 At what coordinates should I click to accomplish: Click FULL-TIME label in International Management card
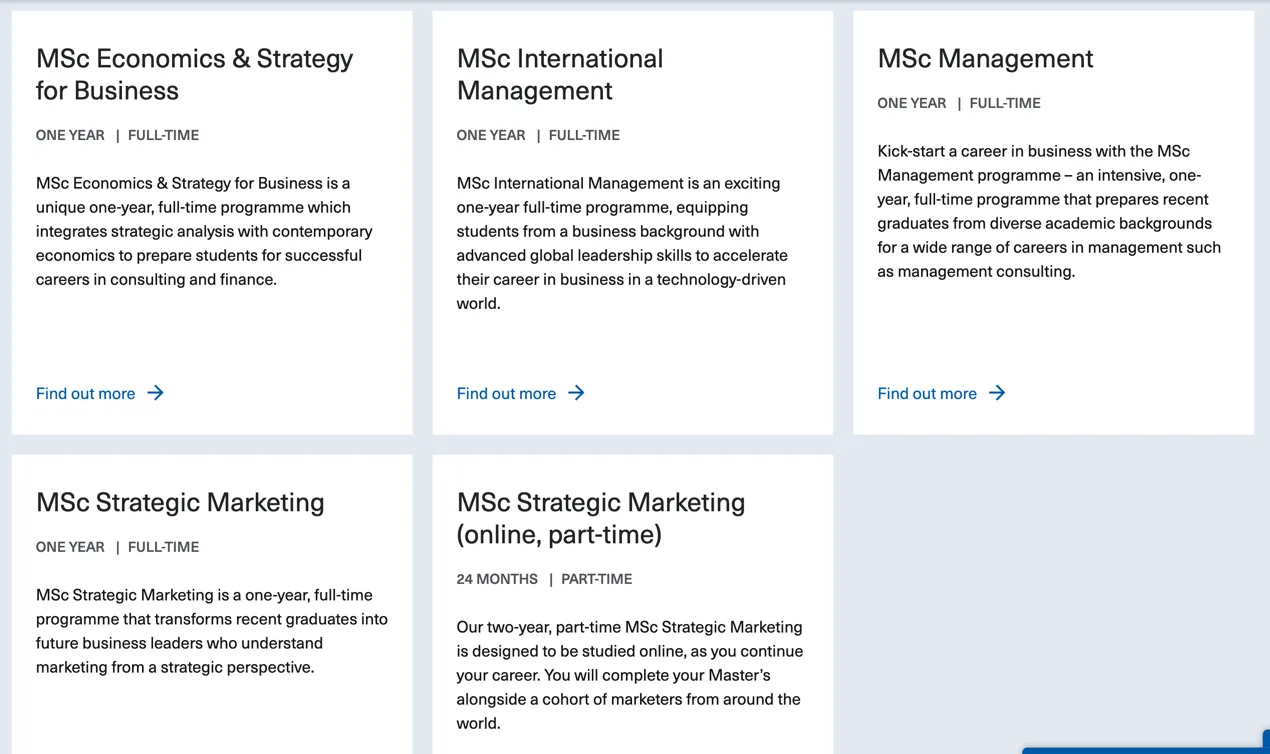[584, 135]
